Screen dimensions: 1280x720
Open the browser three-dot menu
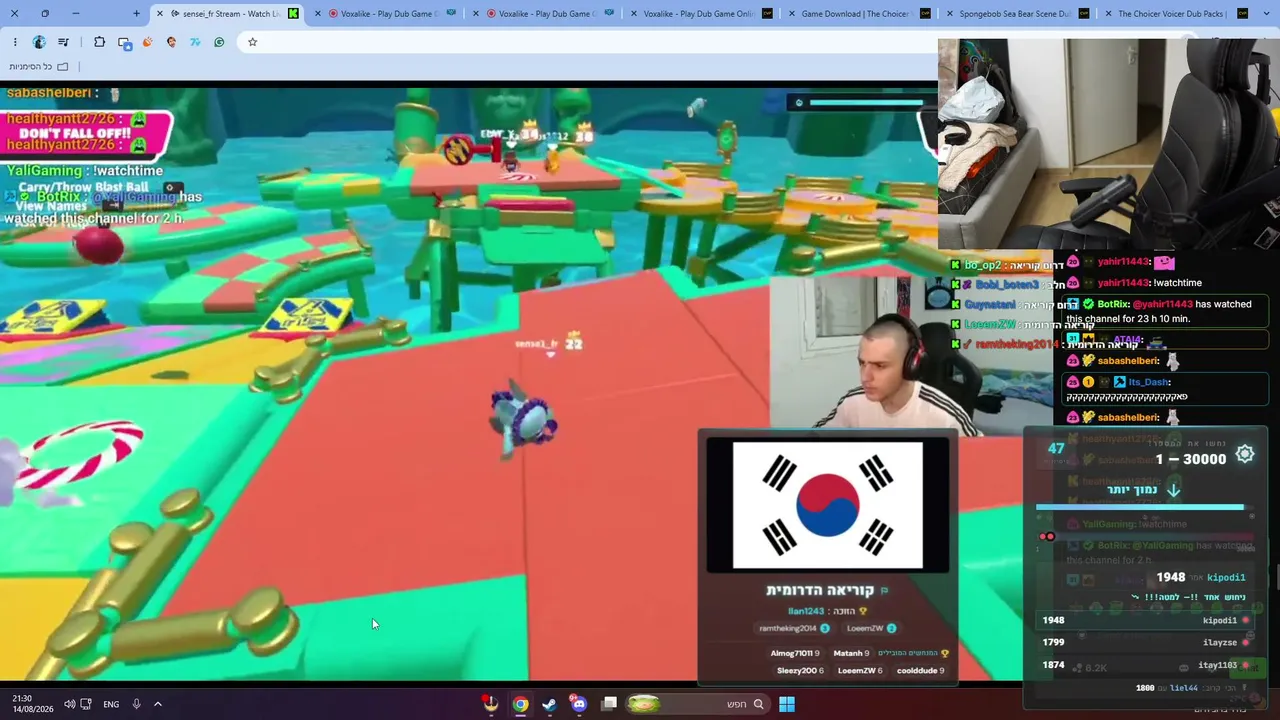(15, 42)
